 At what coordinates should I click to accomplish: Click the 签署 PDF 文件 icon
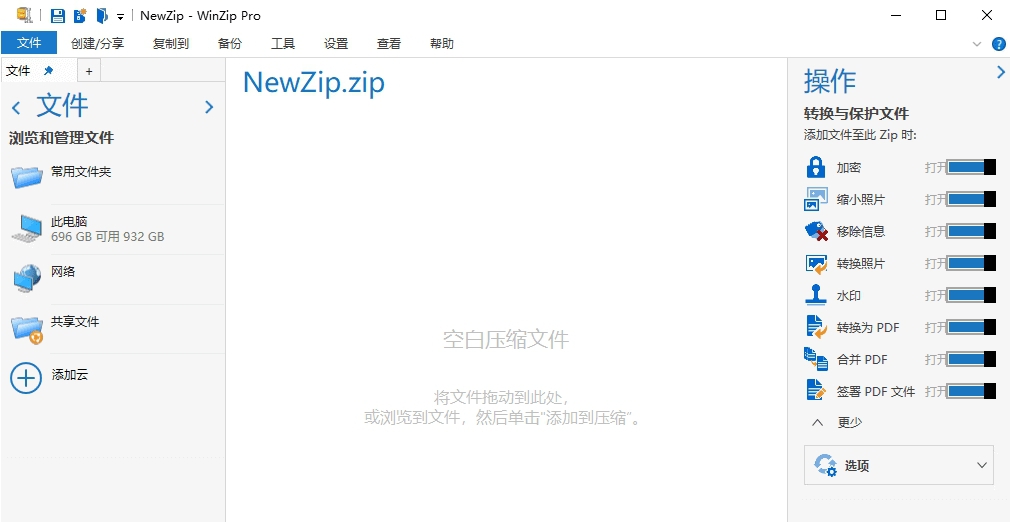(x=816, y=391)
